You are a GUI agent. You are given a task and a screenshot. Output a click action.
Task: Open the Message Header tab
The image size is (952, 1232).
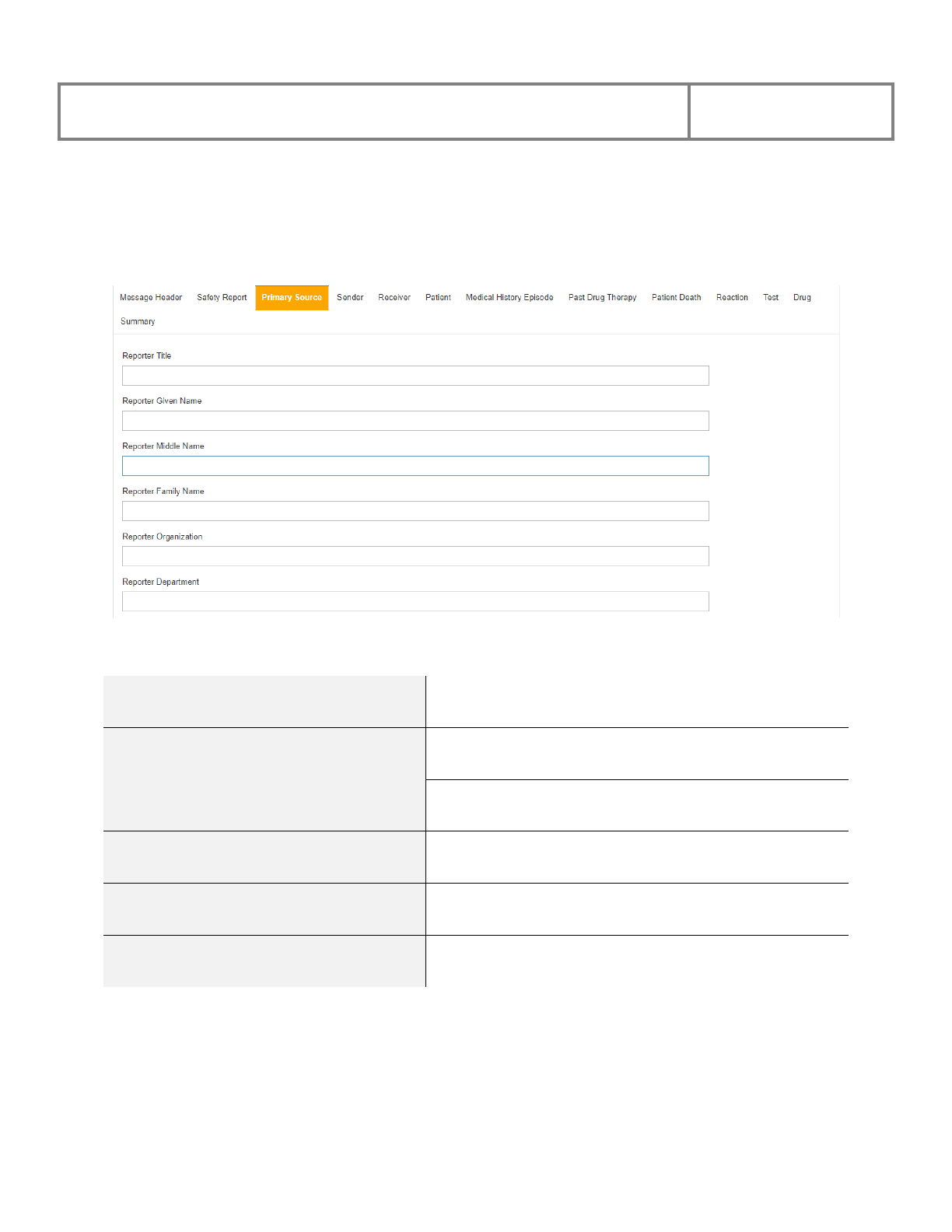(x=151, y=298)
